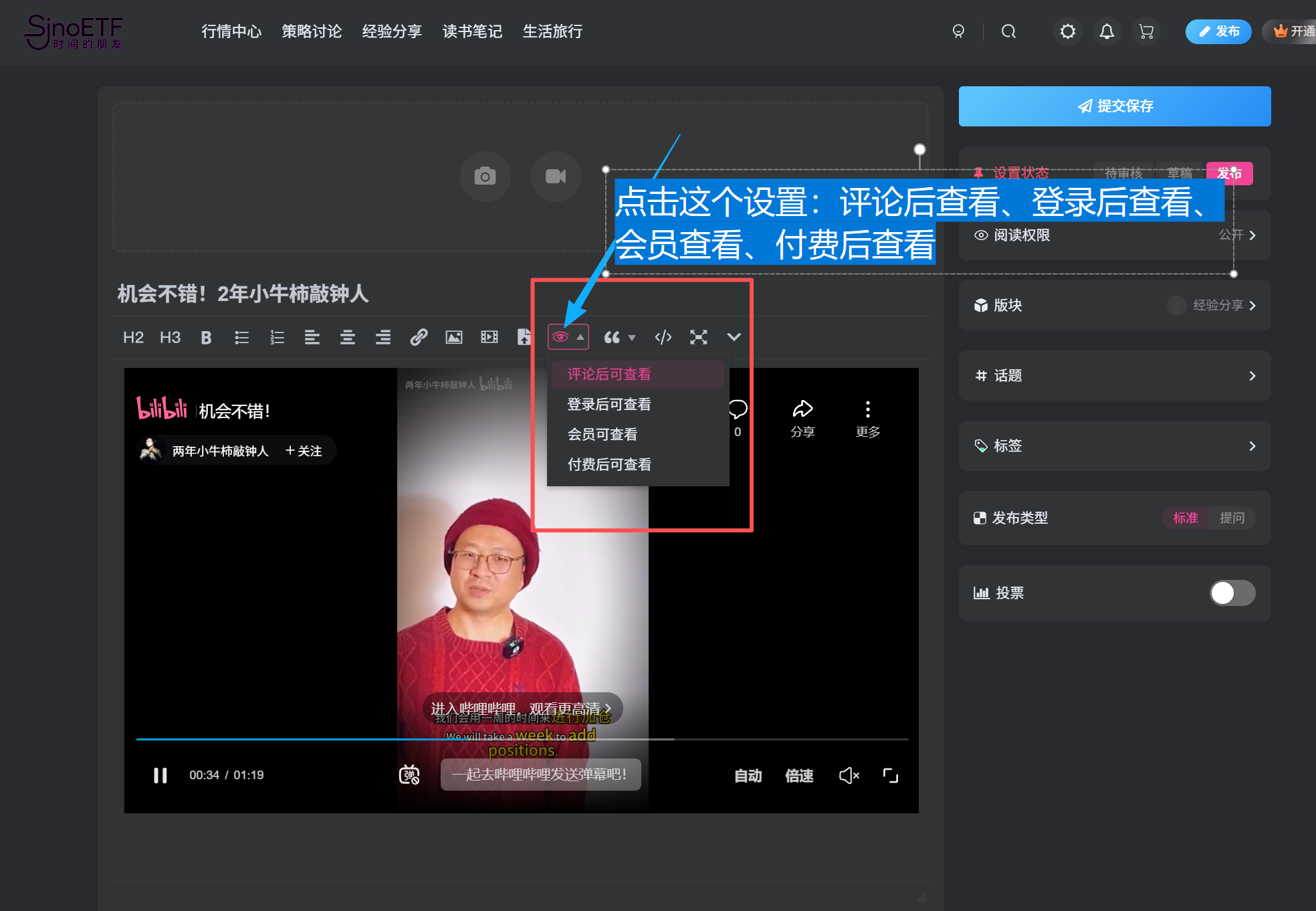Expand the 话题 topic selector

(1252, 376)
